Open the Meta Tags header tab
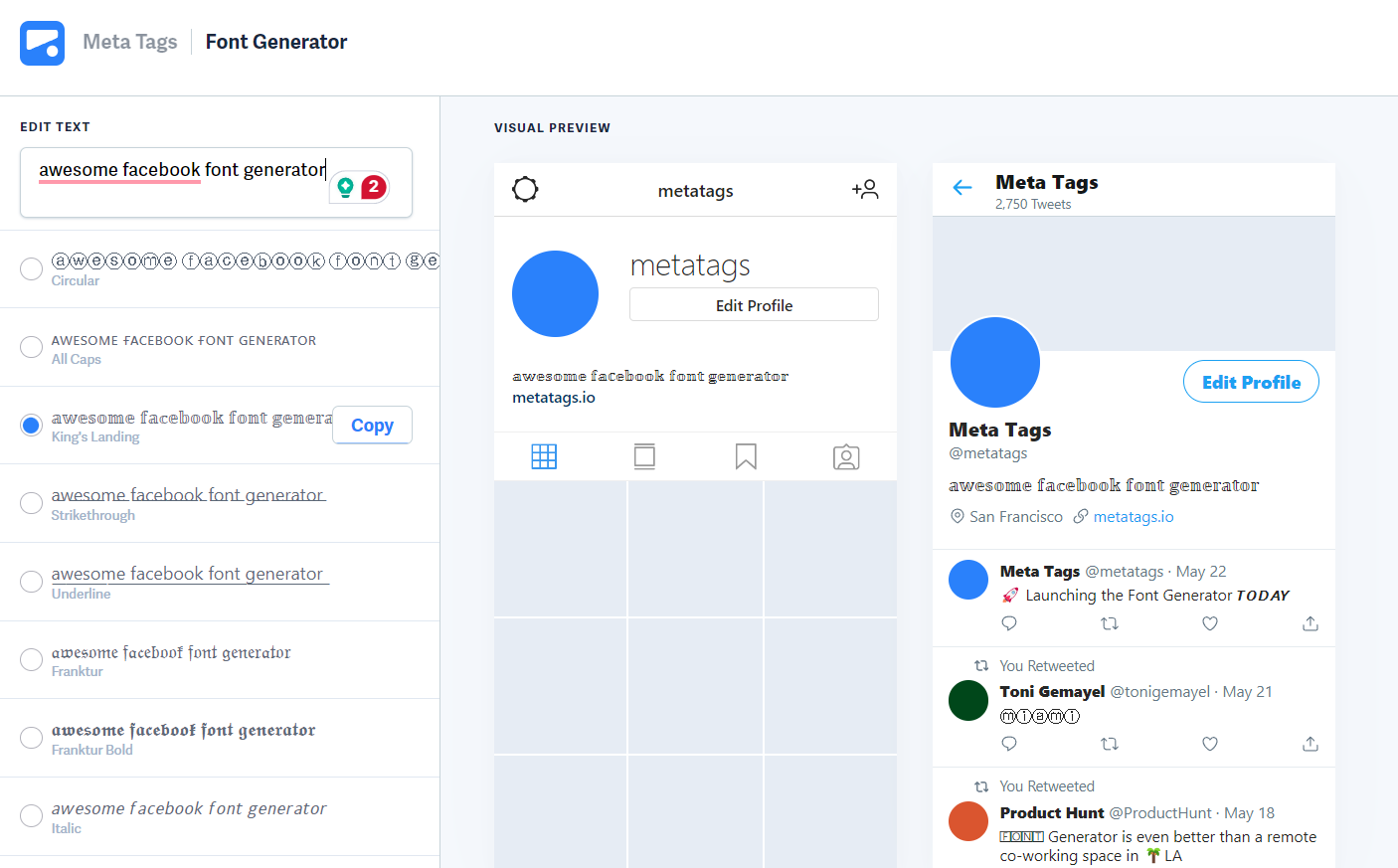 click(129, 42)
